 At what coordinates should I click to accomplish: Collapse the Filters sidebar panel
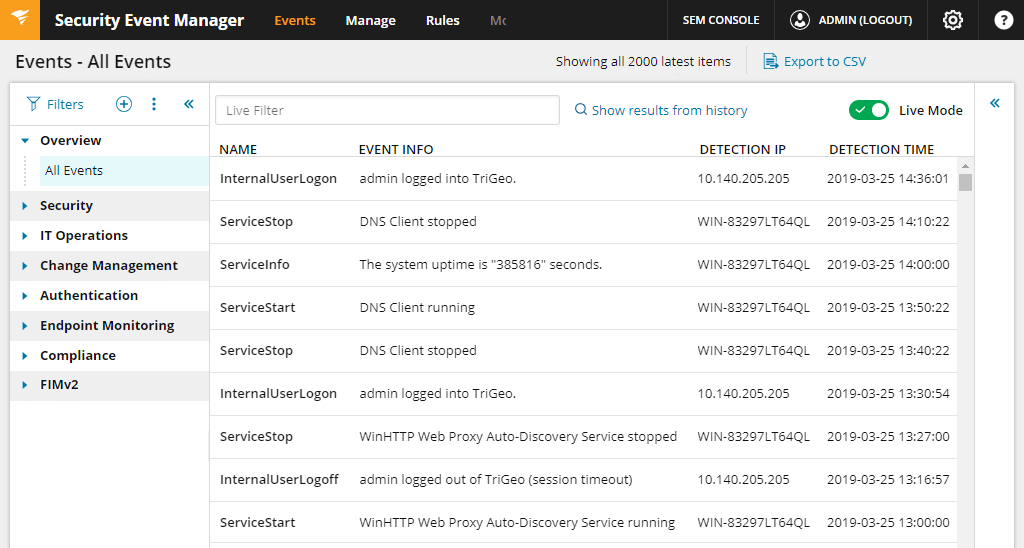coord(189,104)
